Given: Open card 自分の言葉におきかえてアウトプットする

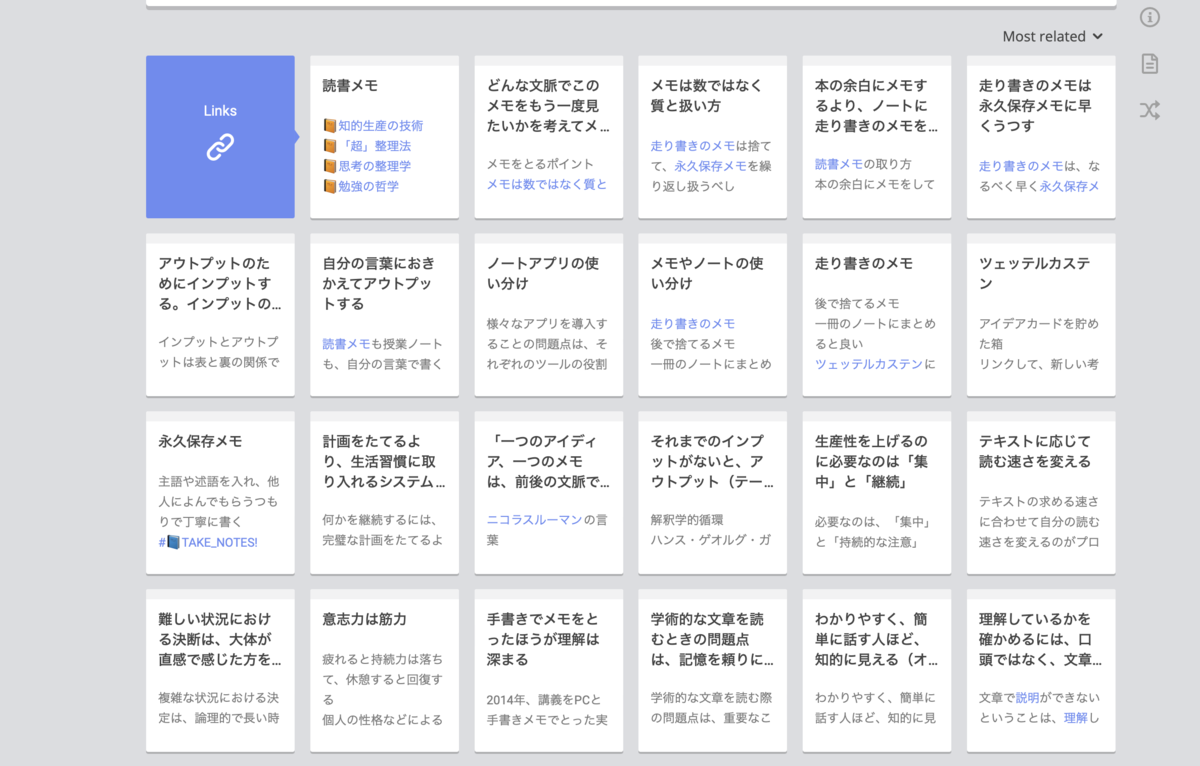Looking at the screenshot, I should tap(385, 315).
